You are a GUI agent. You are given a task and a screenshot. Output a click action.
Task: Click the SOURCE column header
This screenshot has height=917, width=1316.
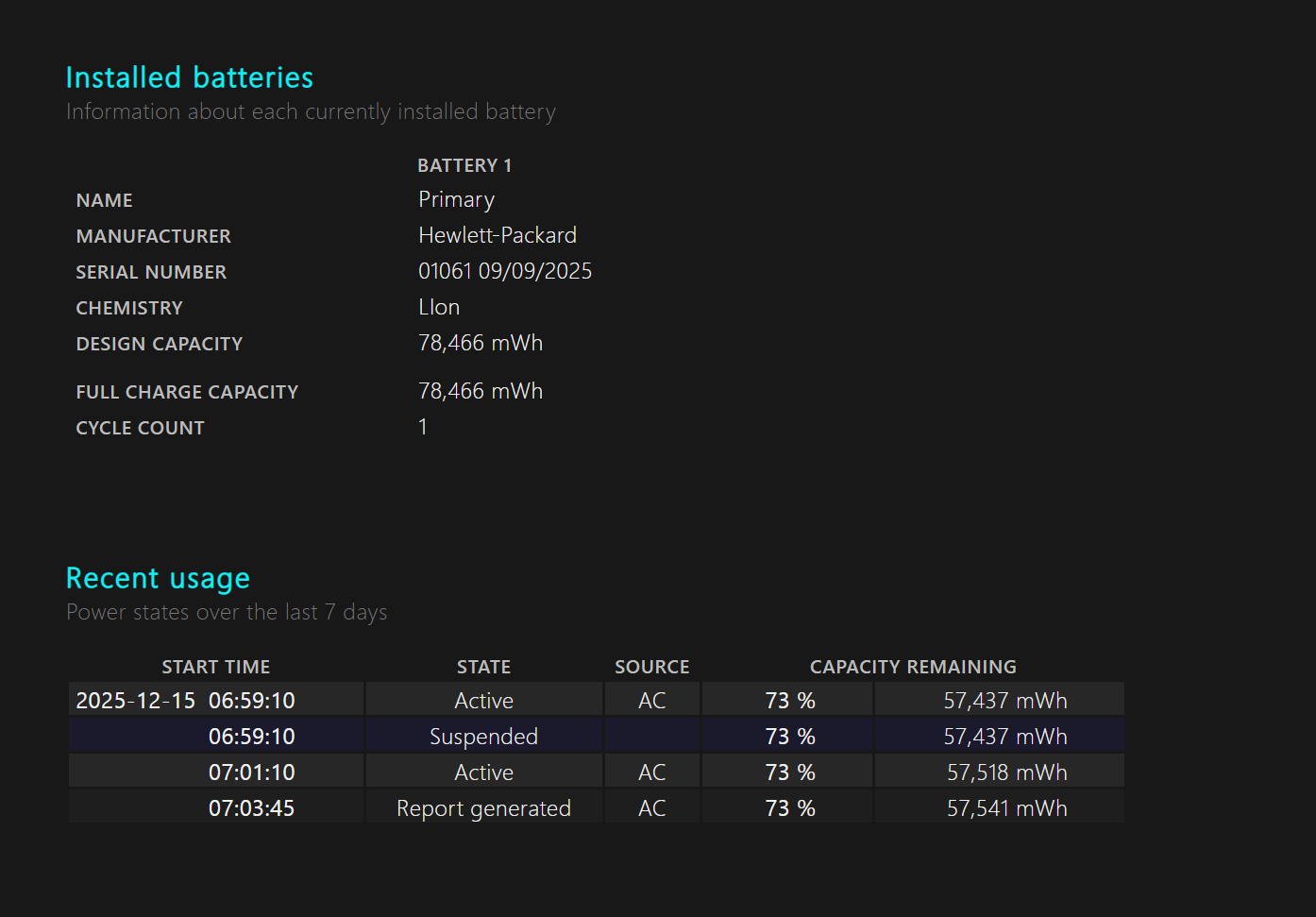tap(651, 667)
